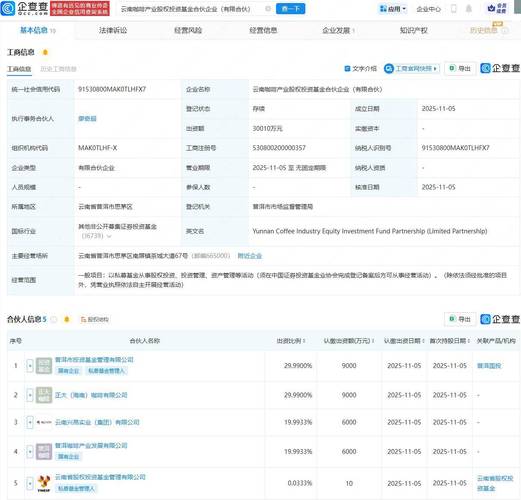This screenshot has height=500, width=521.
Task: Open the 应用 dropdown in the header
Action: (x=393, y=9)
